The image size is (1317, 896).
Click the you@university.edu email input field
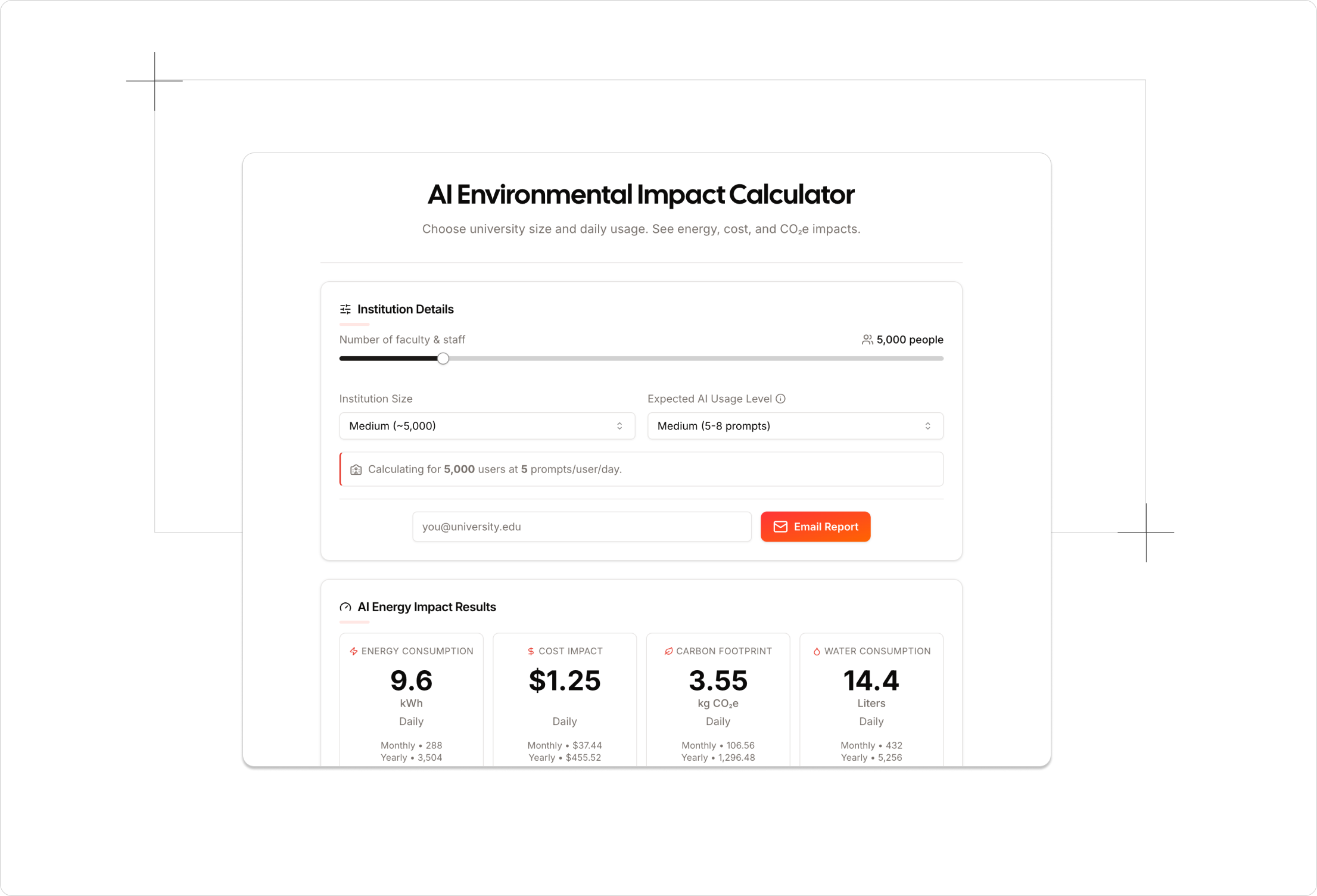[x=581, y=527]
